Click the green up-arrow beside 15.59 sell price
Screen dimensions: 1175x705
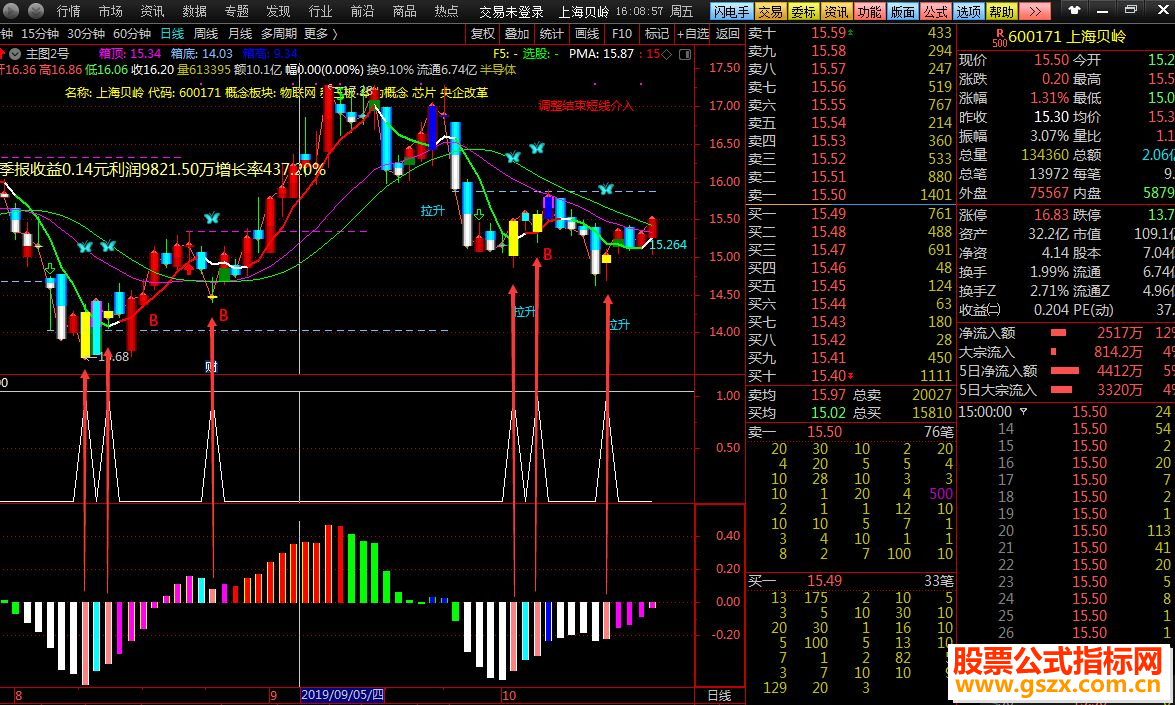click(850, 33)
